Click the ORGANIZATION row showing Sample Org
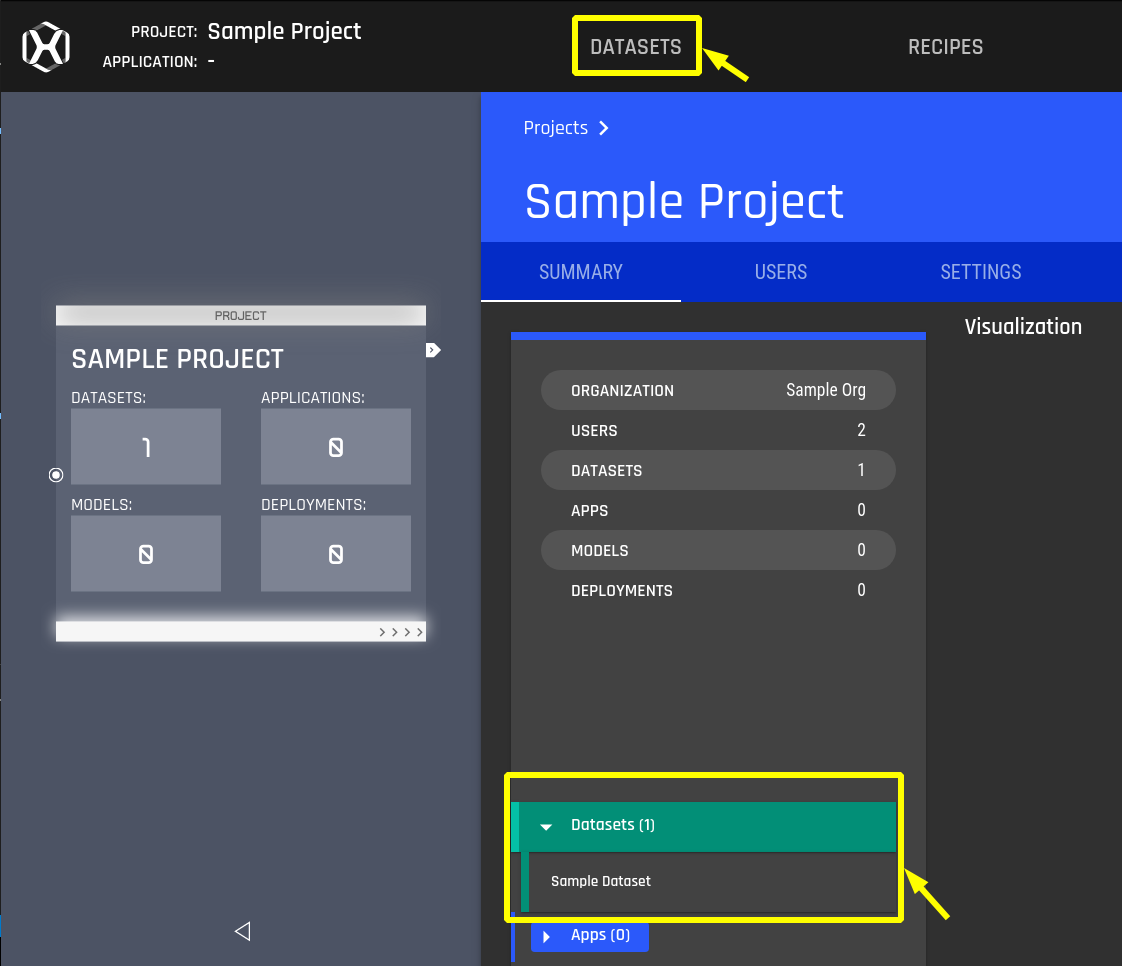1122x966 pixels. [718, 390]
